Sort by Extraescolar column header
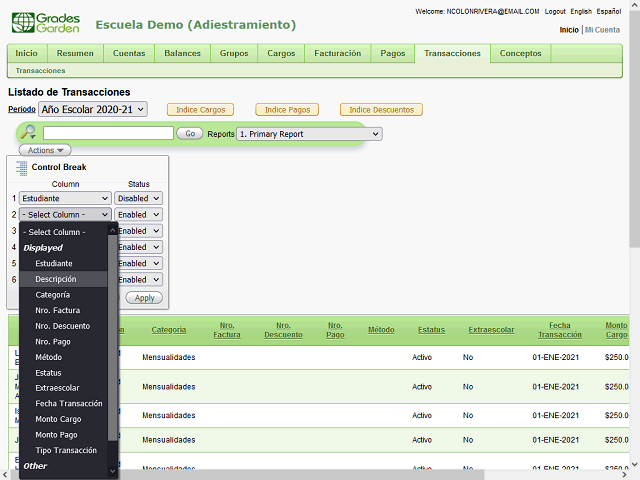 click(491, 330)
